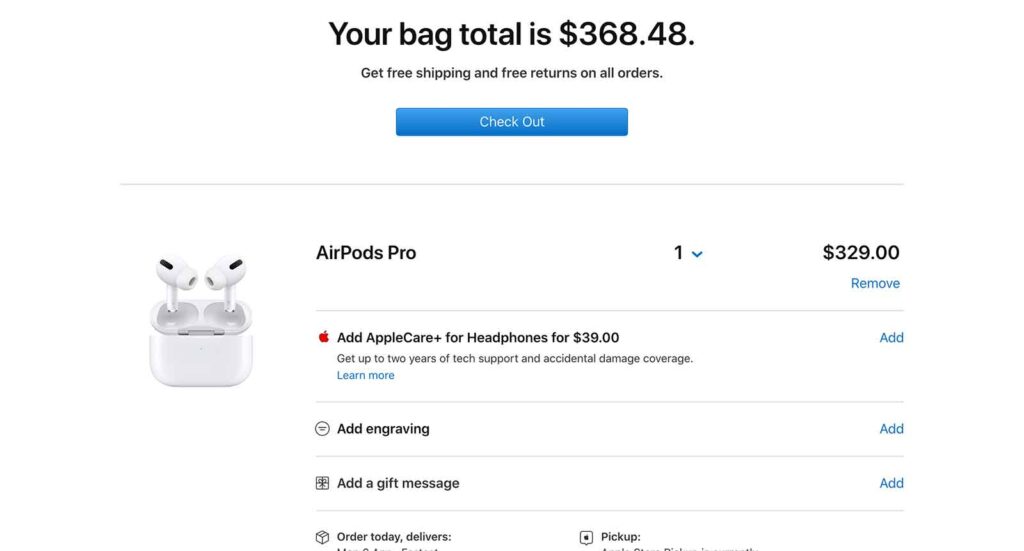Click Add link beside gift message
Image resolution: width=1024 pixels, height=551 pixels.
[891, 483]
